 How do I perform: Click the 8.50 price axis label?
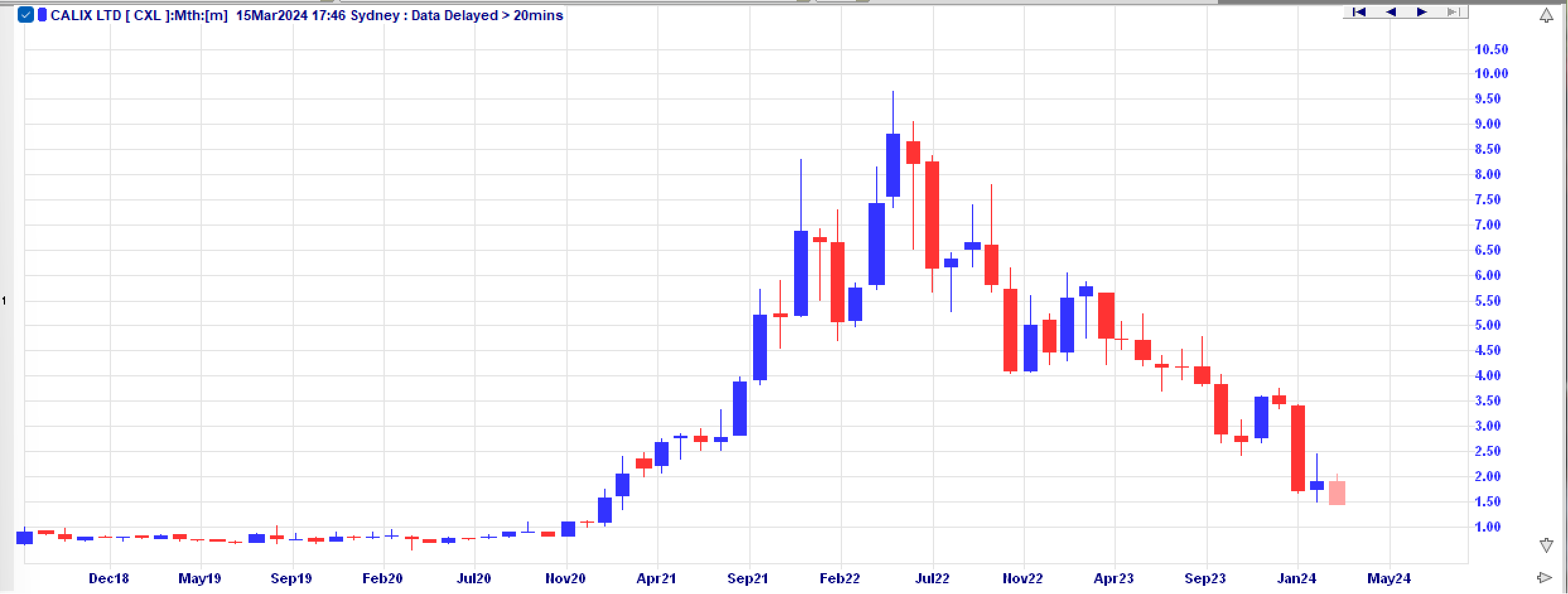pos(1487,149)
